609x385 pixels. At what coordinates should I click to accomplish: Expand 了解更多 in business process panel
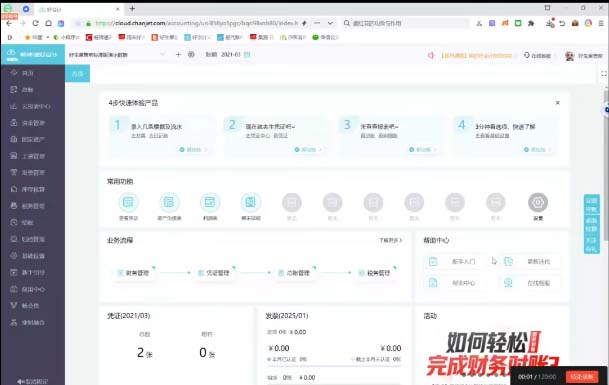(x=390, y=240)
